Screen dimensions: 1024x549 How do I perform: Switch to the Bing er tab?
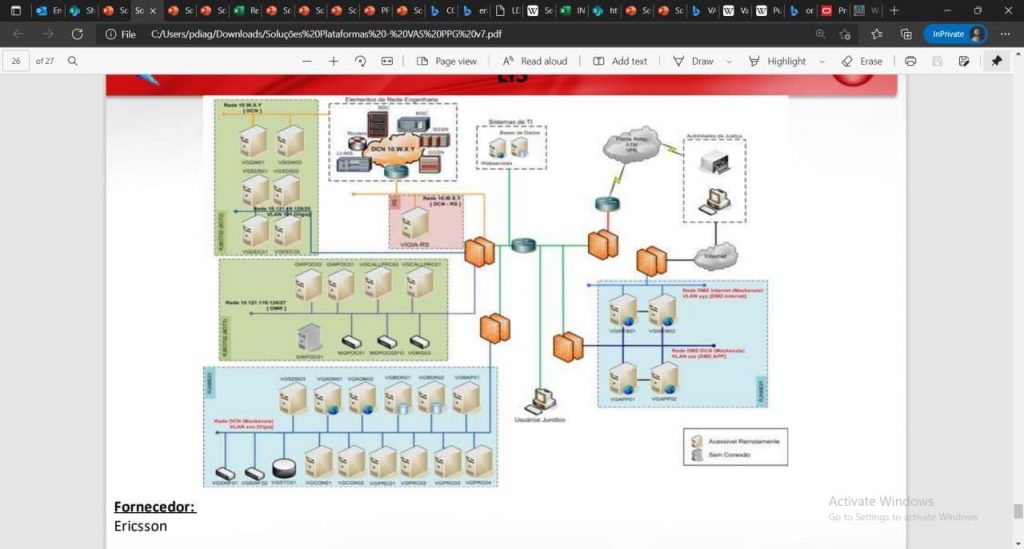475,10
